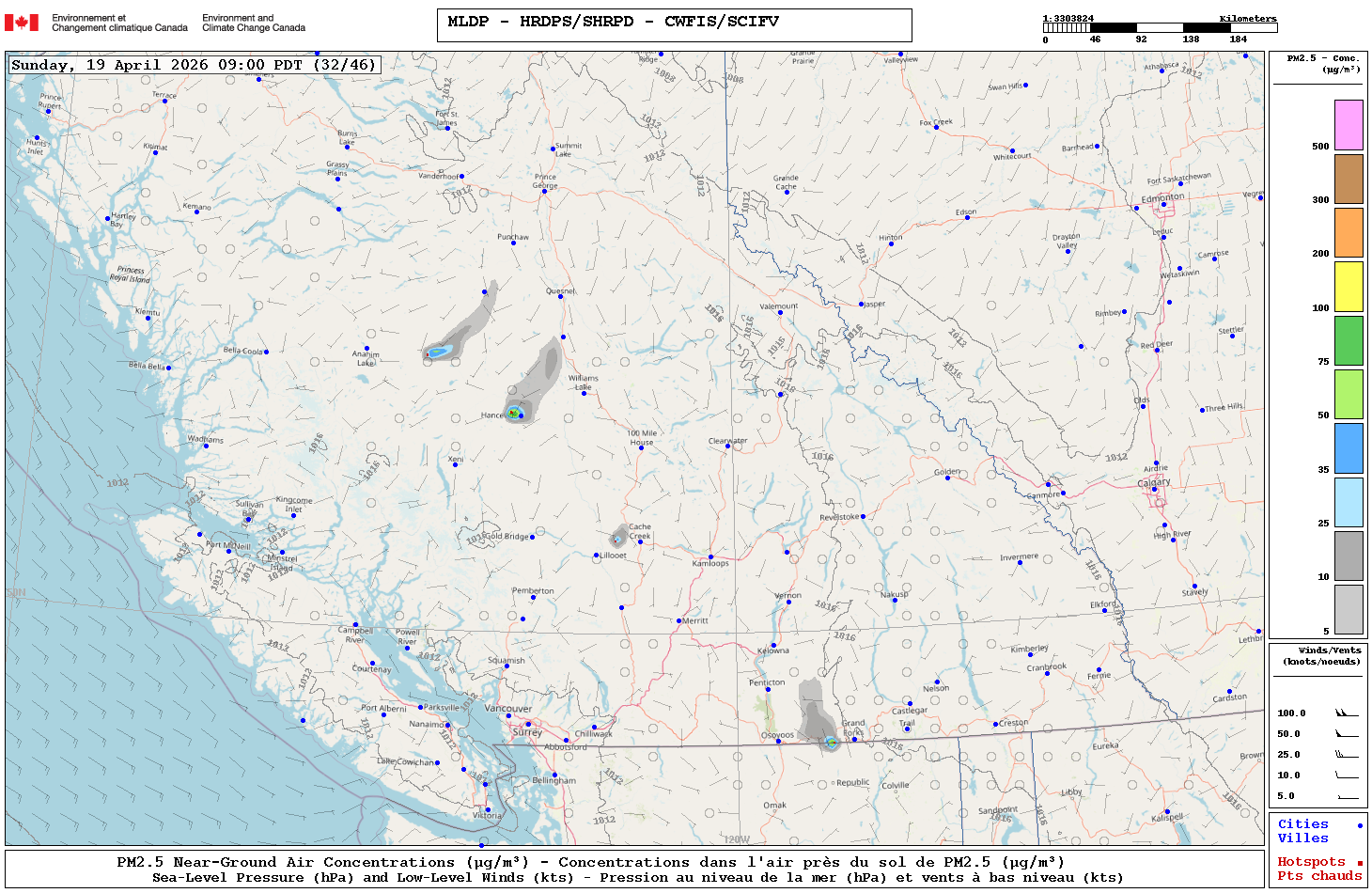The height and width of the screenshot is (893, 1372).
Task: Click the 25.0 knots wind barb symbol
Action: point(1347,755)
